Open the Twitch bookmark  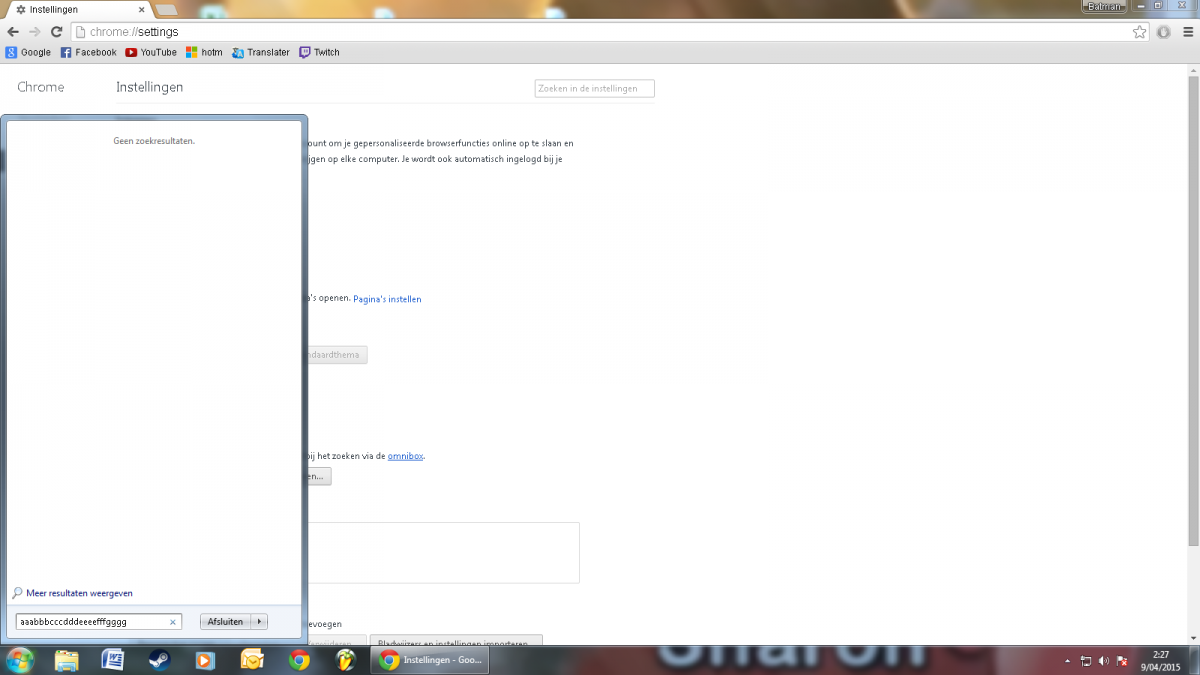(319, 52)
